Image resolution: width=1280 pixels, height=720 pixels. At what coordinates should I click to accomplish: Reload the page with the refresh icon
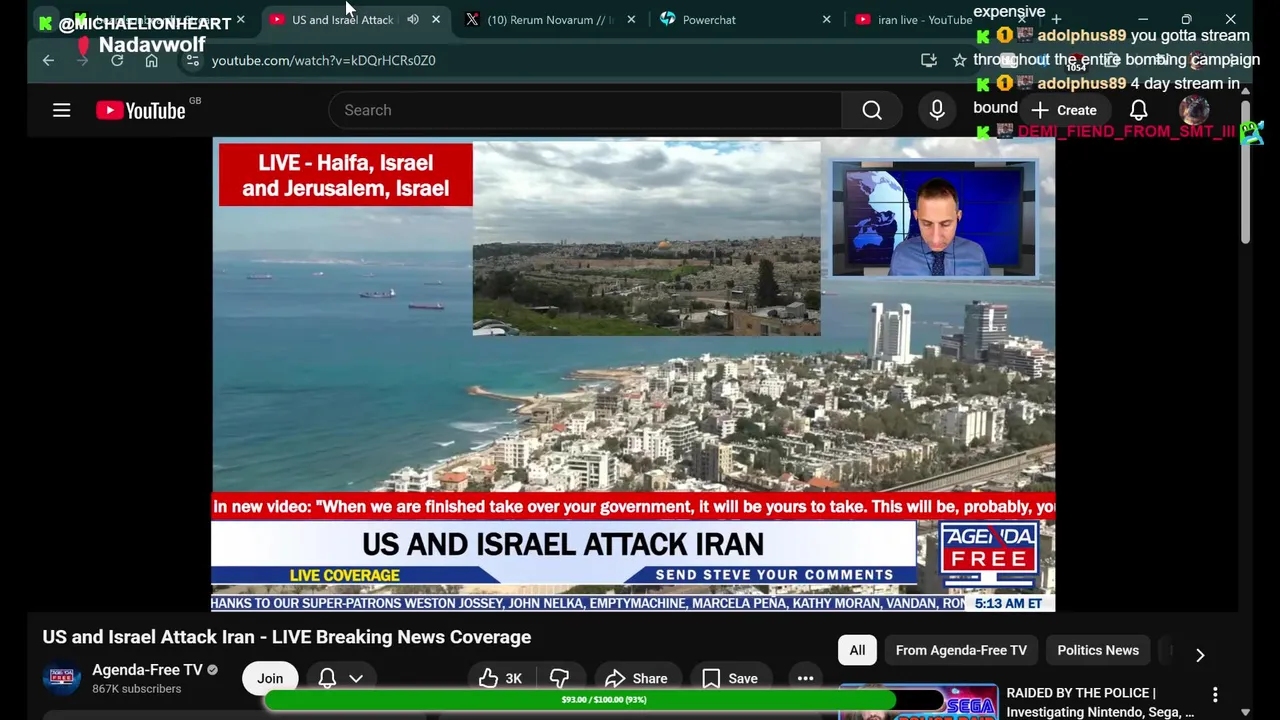click(x=117, y=60)
